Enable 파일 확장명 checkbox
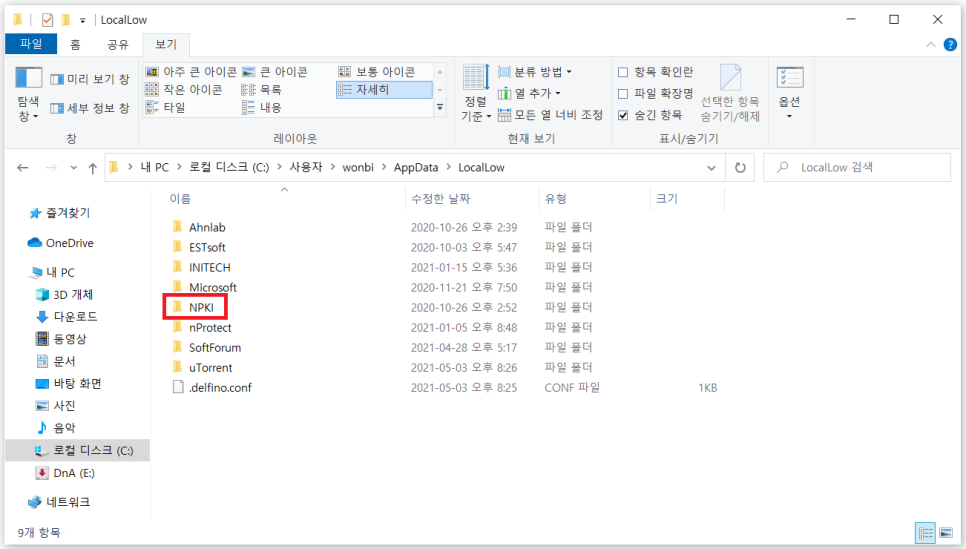The height and width of the screenshot is (549, 966). tap(623, 94)
